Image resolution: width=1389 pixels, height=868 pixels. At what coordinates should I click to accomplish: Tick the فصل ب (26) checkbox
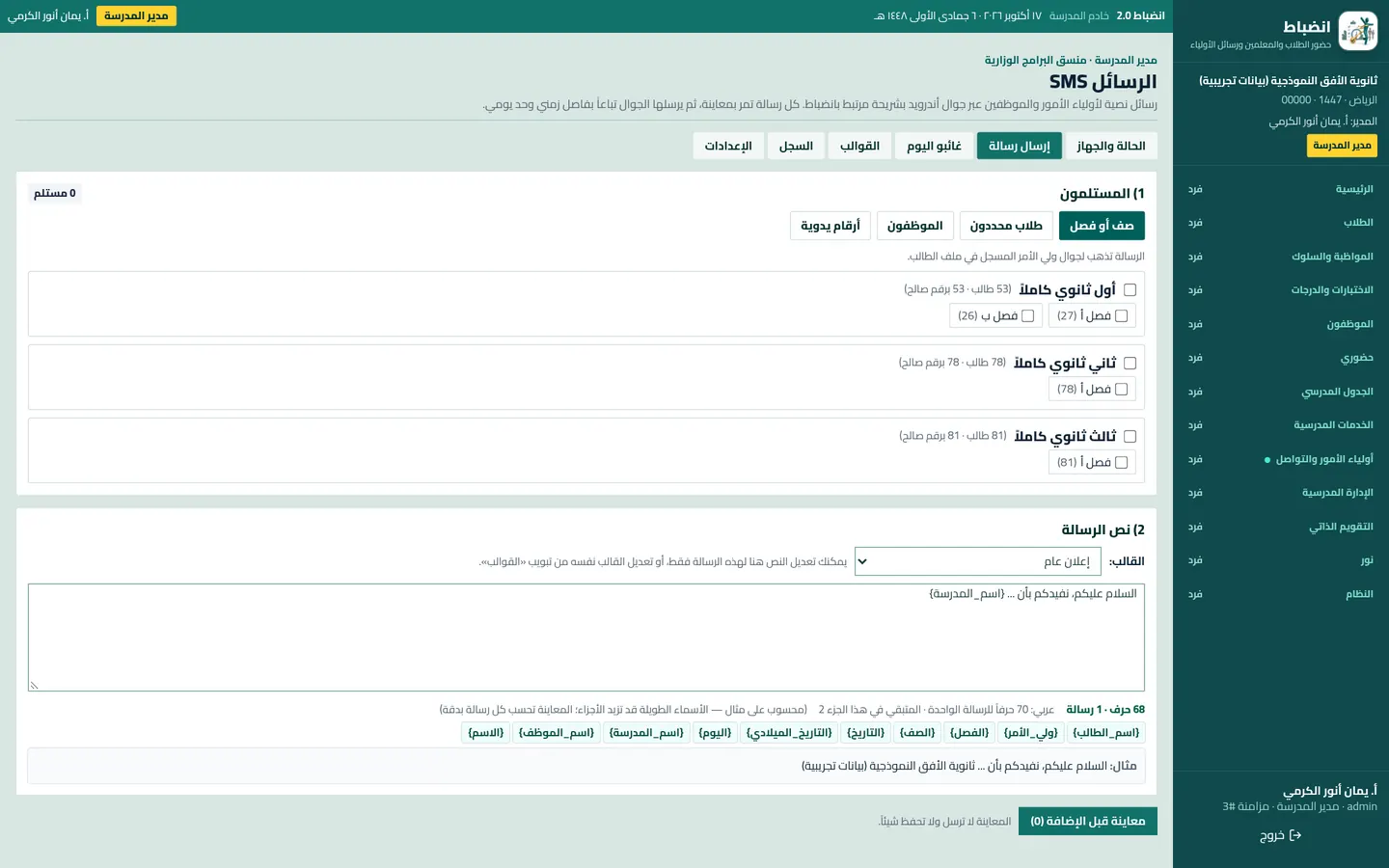1027,315
